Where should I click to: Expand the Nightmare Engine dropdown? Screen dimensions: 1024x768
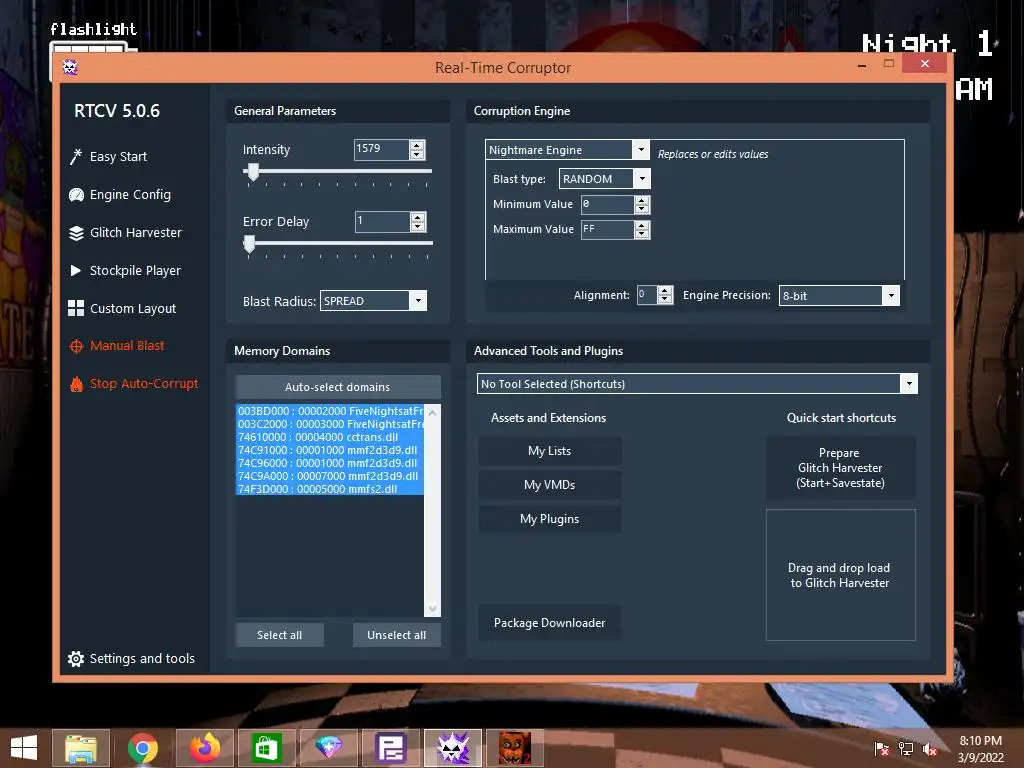tap(641, 150)
